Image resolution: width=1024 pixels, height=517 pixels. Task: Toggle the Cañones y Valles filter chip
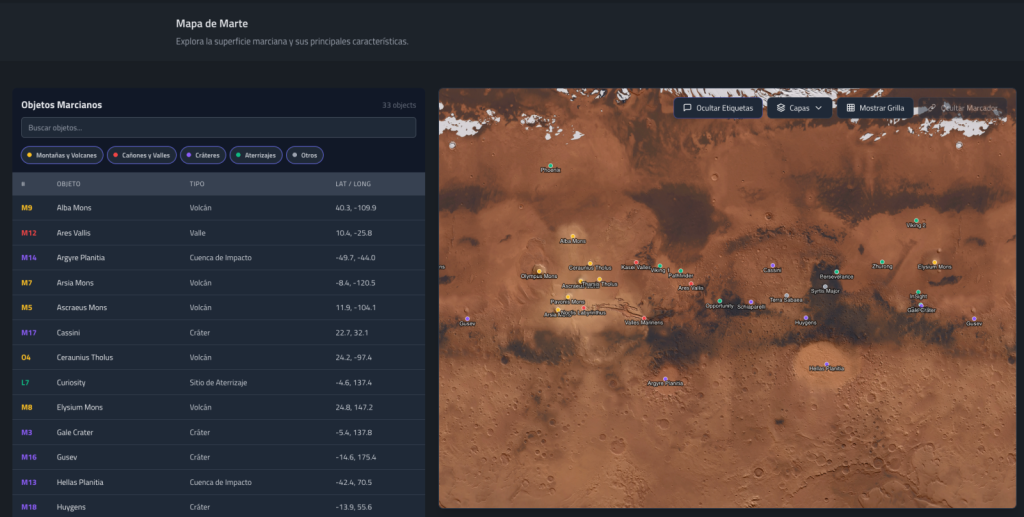tap(142, 155)
